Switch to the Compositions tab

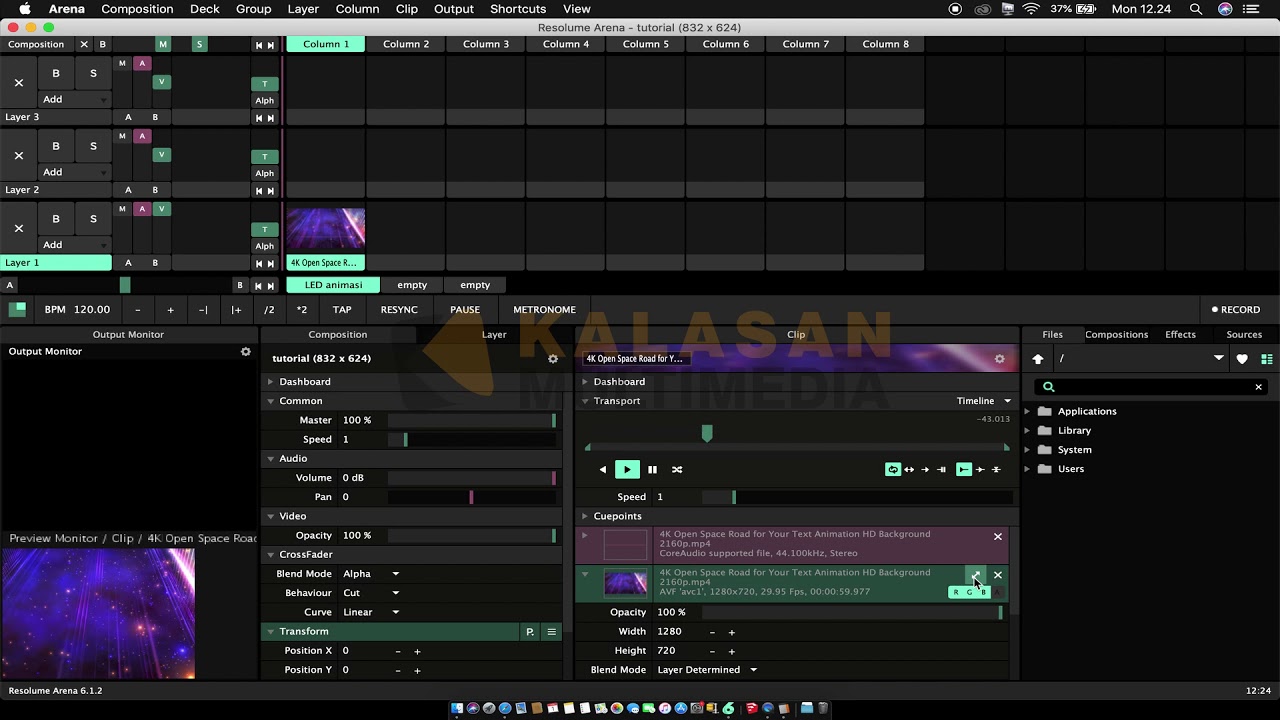click(x=1116, y=335)
